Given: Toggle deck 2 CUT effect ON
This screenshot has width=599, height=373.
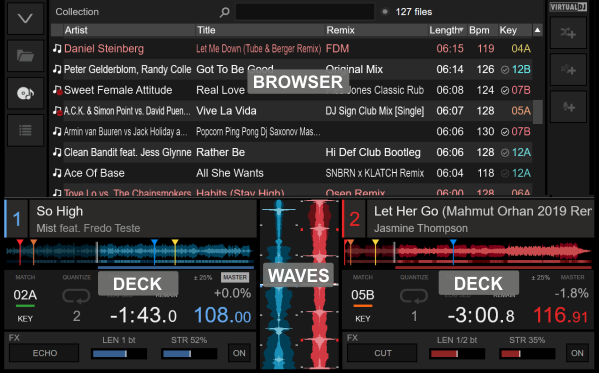Looking at the screenshot, I should [x=577, y=353].
